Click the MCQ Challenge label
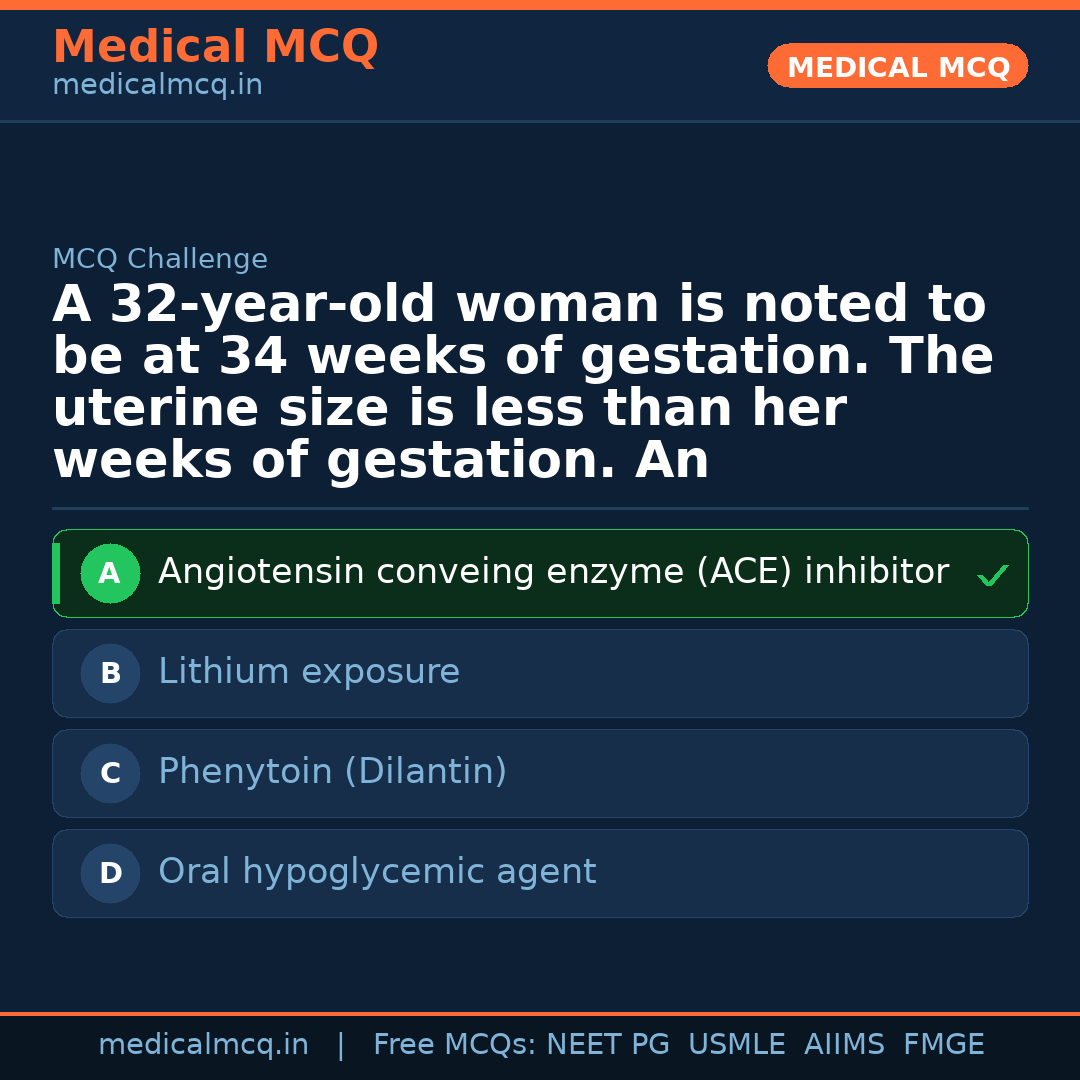Viewport: 1080px width, 1080px height. 160,259
